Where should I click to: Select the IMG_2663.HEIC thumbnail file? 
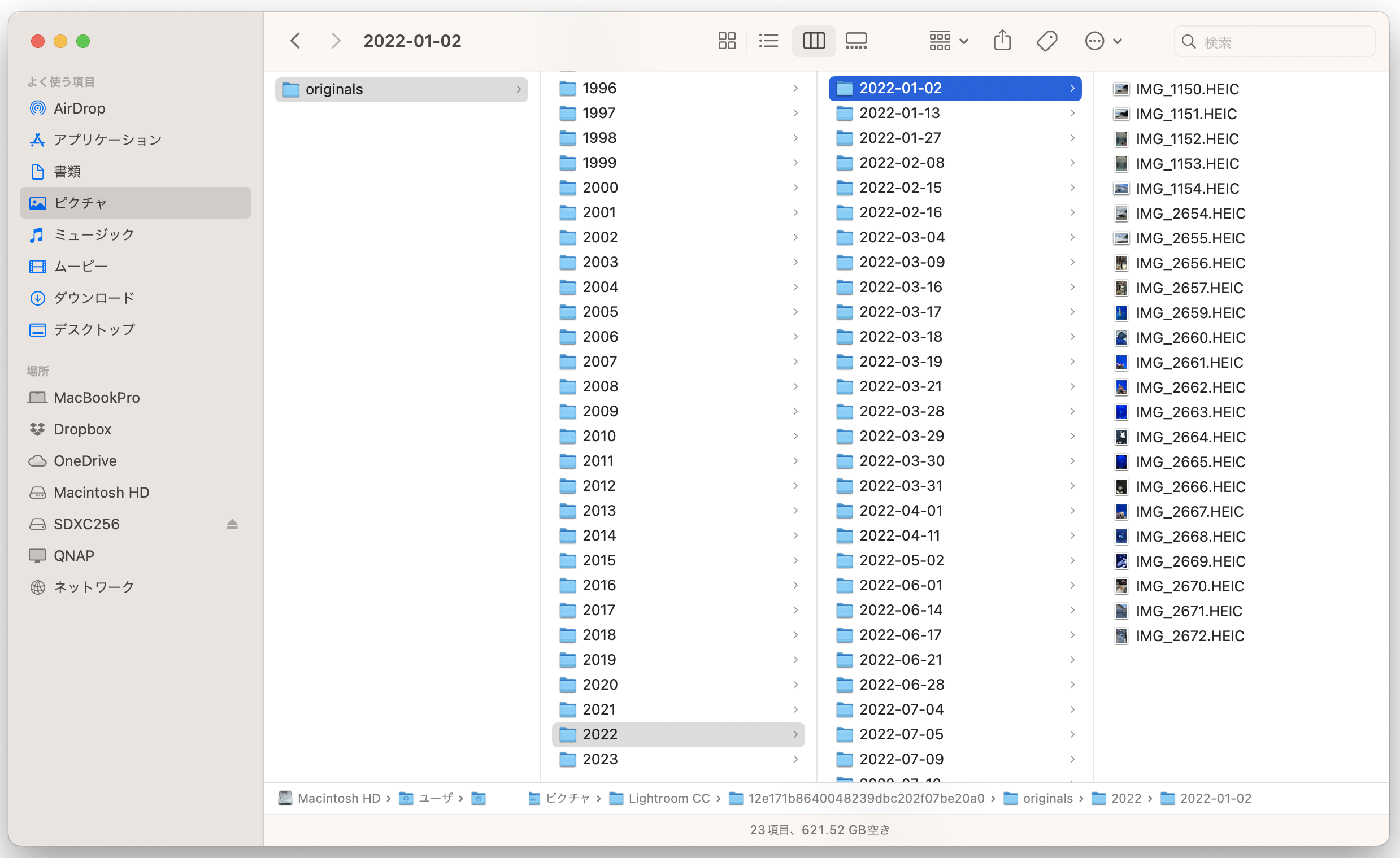point(1190,412)
